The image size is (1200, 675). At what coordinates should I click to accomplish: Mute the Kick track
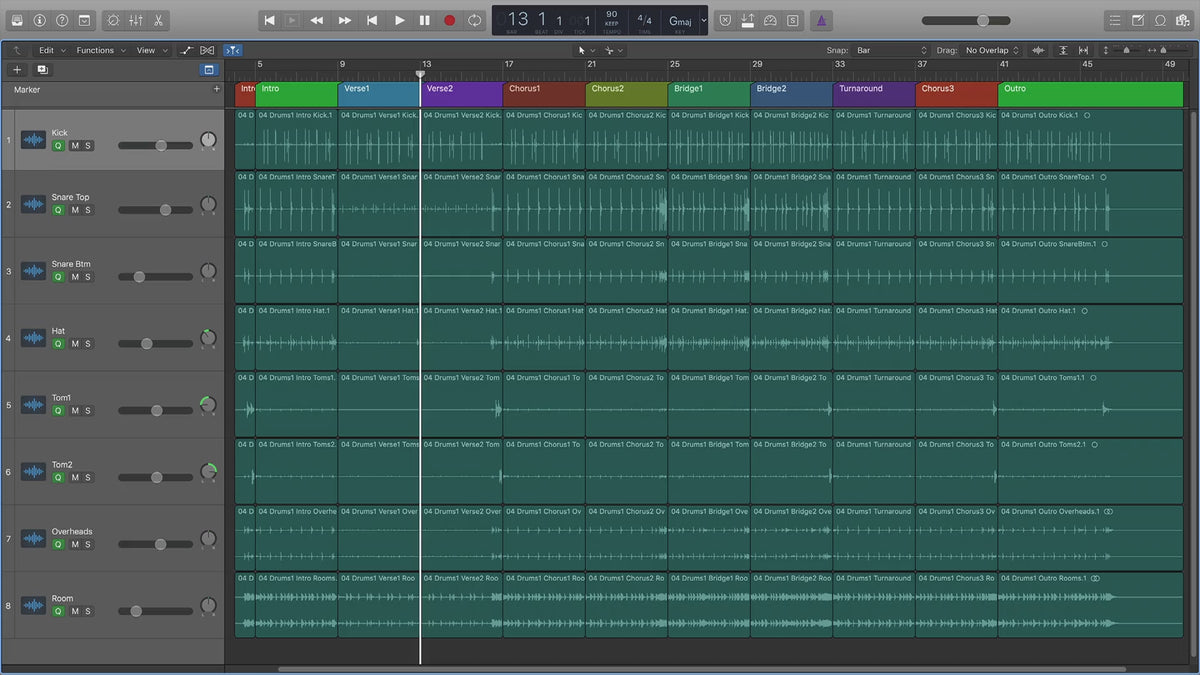coord(74,145)
